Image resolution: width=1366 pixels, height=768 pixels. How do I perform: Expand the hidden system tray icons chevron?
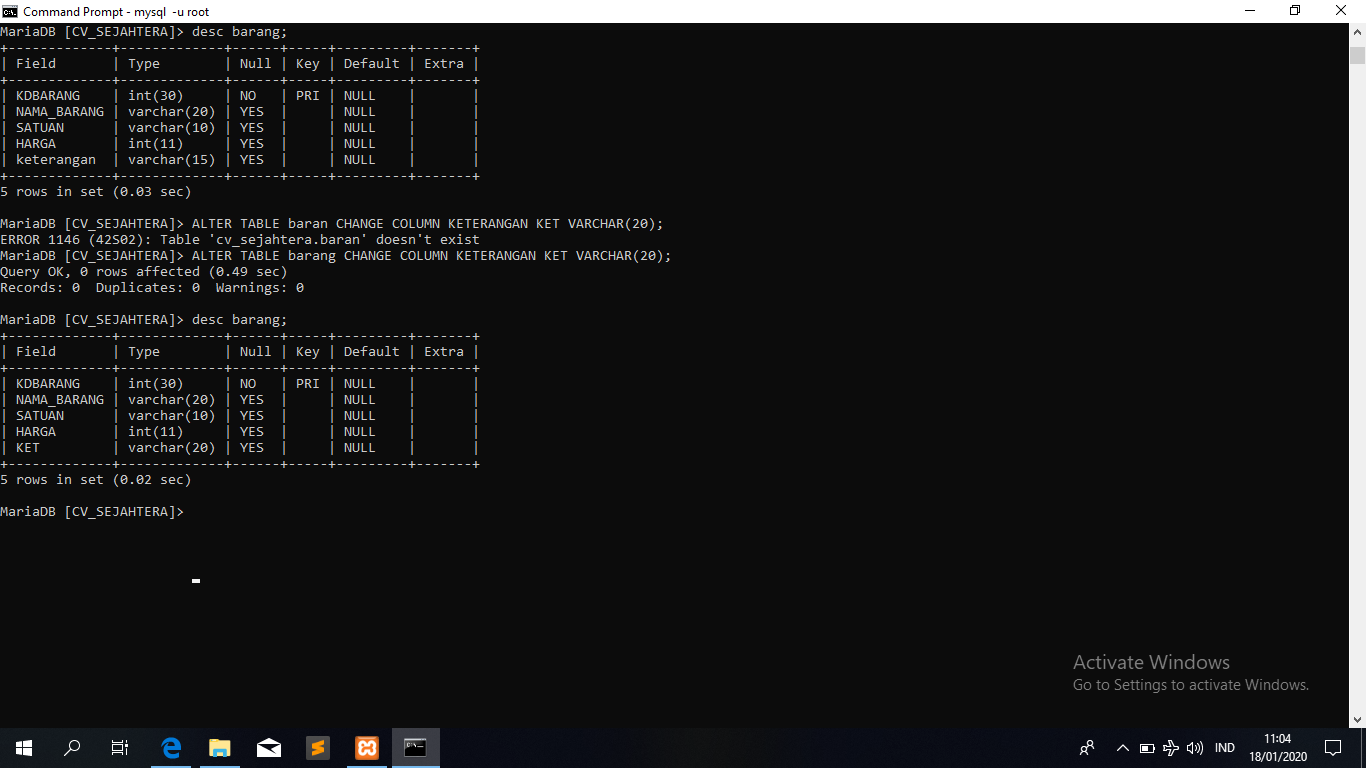(x=1122, y=748)
